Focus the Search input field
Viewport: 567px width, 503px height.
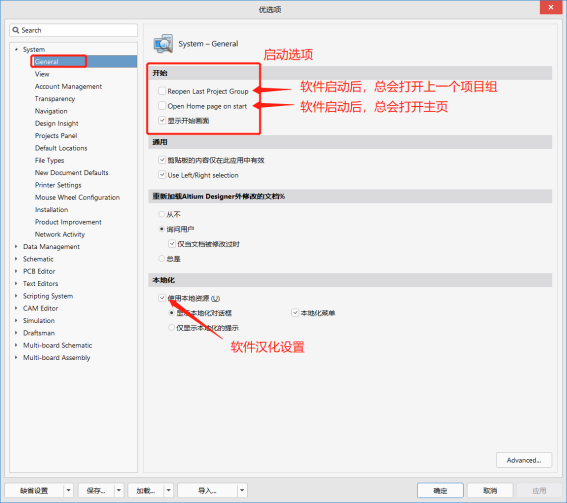(74, 30)
